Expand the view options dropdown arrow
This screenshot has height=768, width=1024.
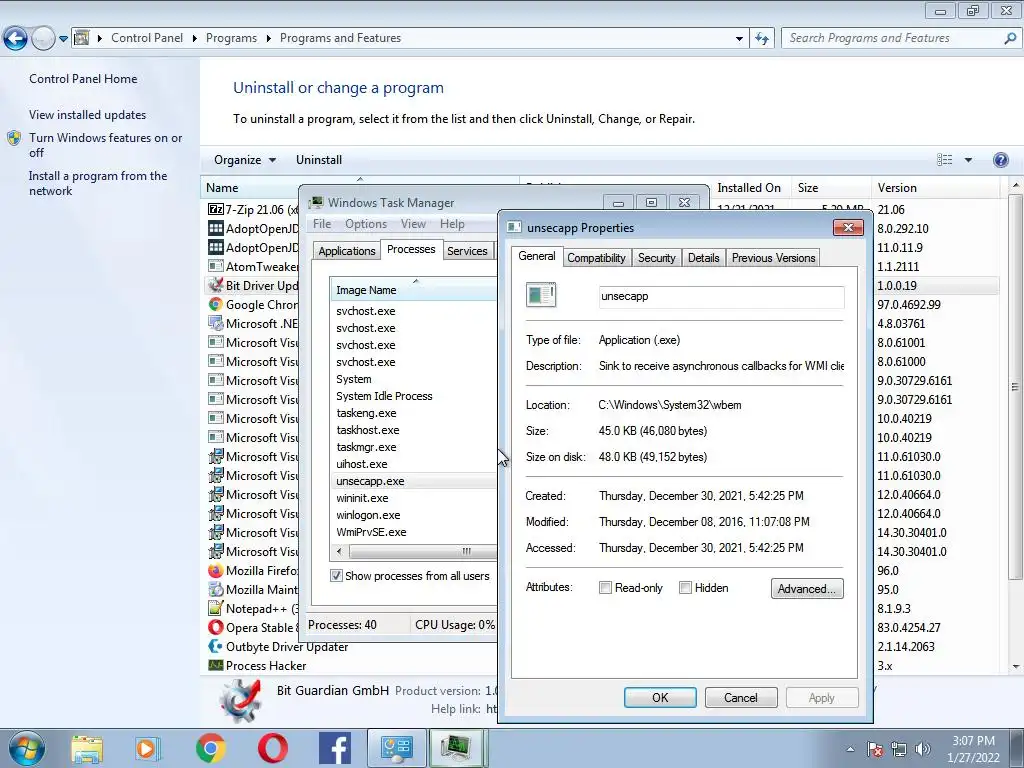click(968, 160)
